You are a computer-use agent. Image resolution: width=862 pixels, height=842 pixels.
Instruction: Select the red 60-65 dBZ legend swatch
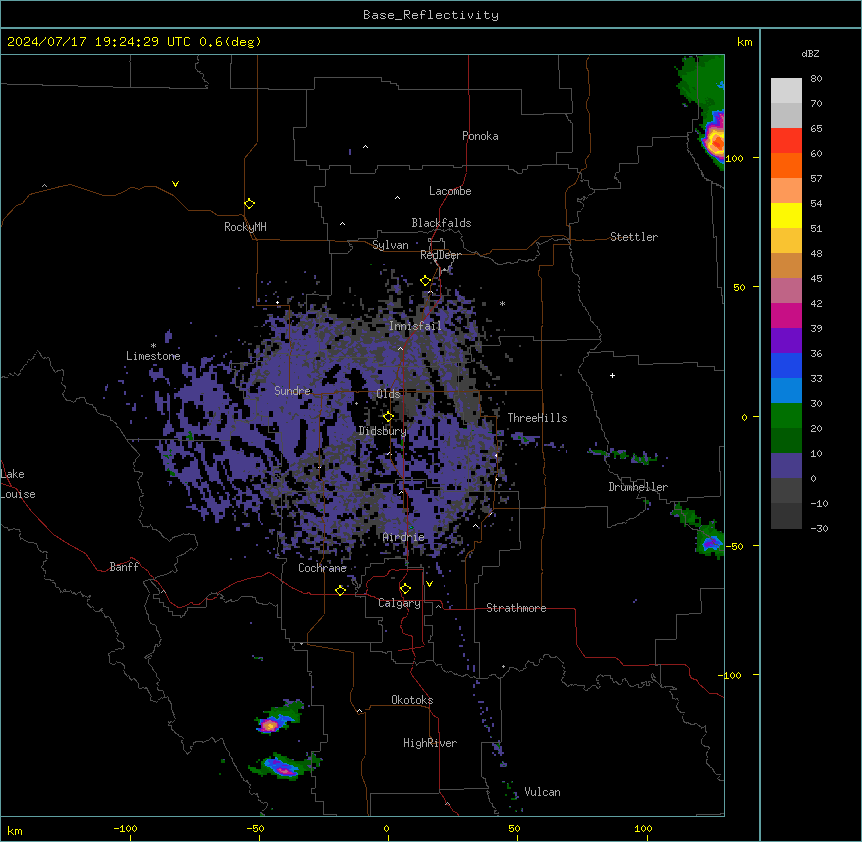tap(786, 140)
